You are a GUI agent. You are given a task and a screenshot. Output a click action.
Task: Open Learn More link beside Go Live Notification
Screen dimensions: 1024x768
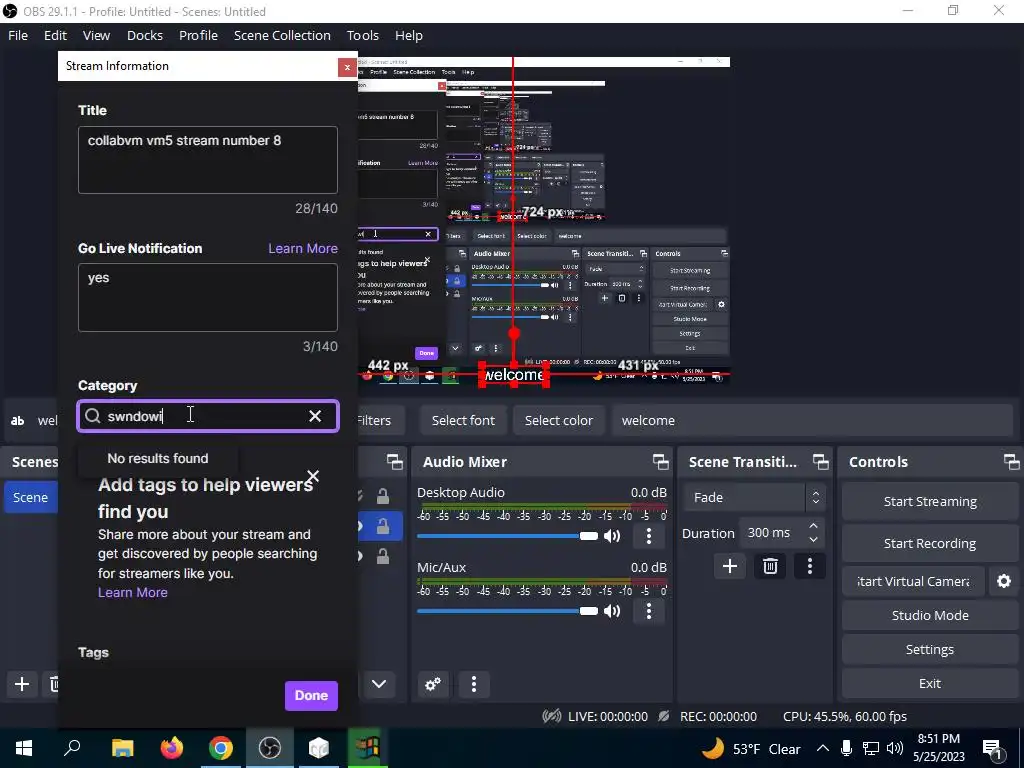(303, 248)
